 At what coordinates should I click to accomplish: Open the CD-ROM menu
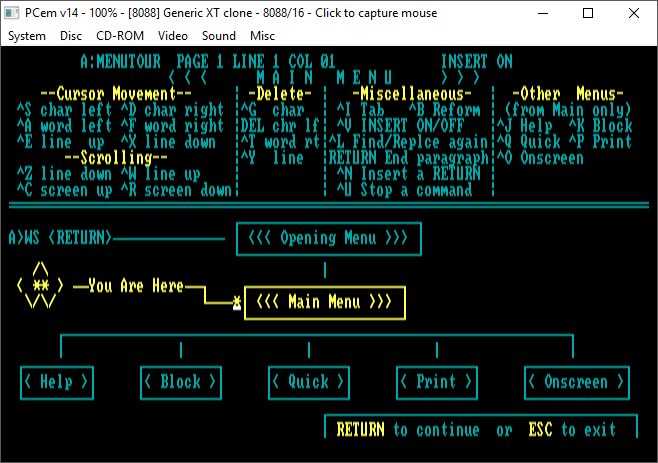[120, 36]
